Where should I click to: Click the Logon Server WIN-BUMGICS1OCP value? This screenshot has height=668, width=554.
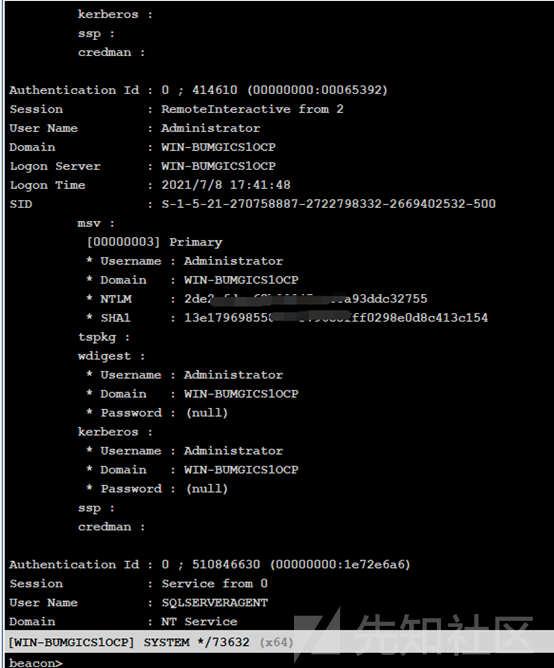(219, 166)
